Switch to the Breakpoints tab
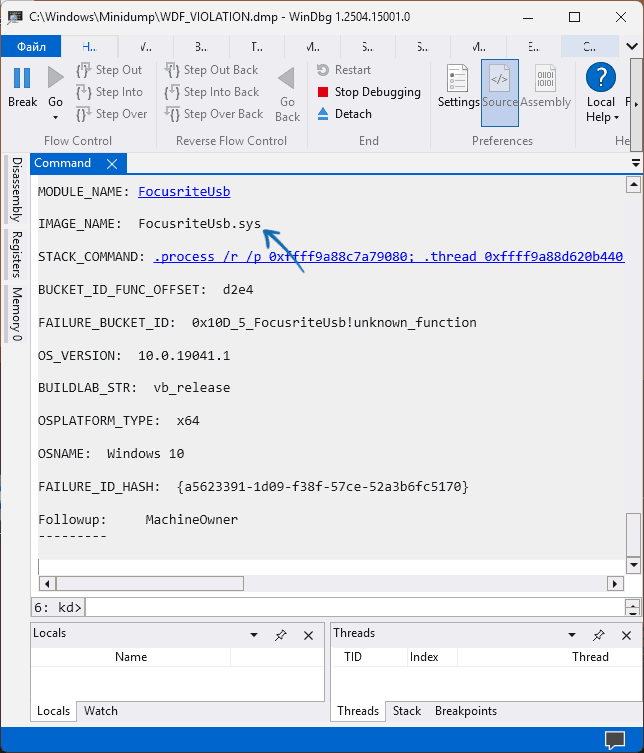644x753 pixels. [466, 711]
